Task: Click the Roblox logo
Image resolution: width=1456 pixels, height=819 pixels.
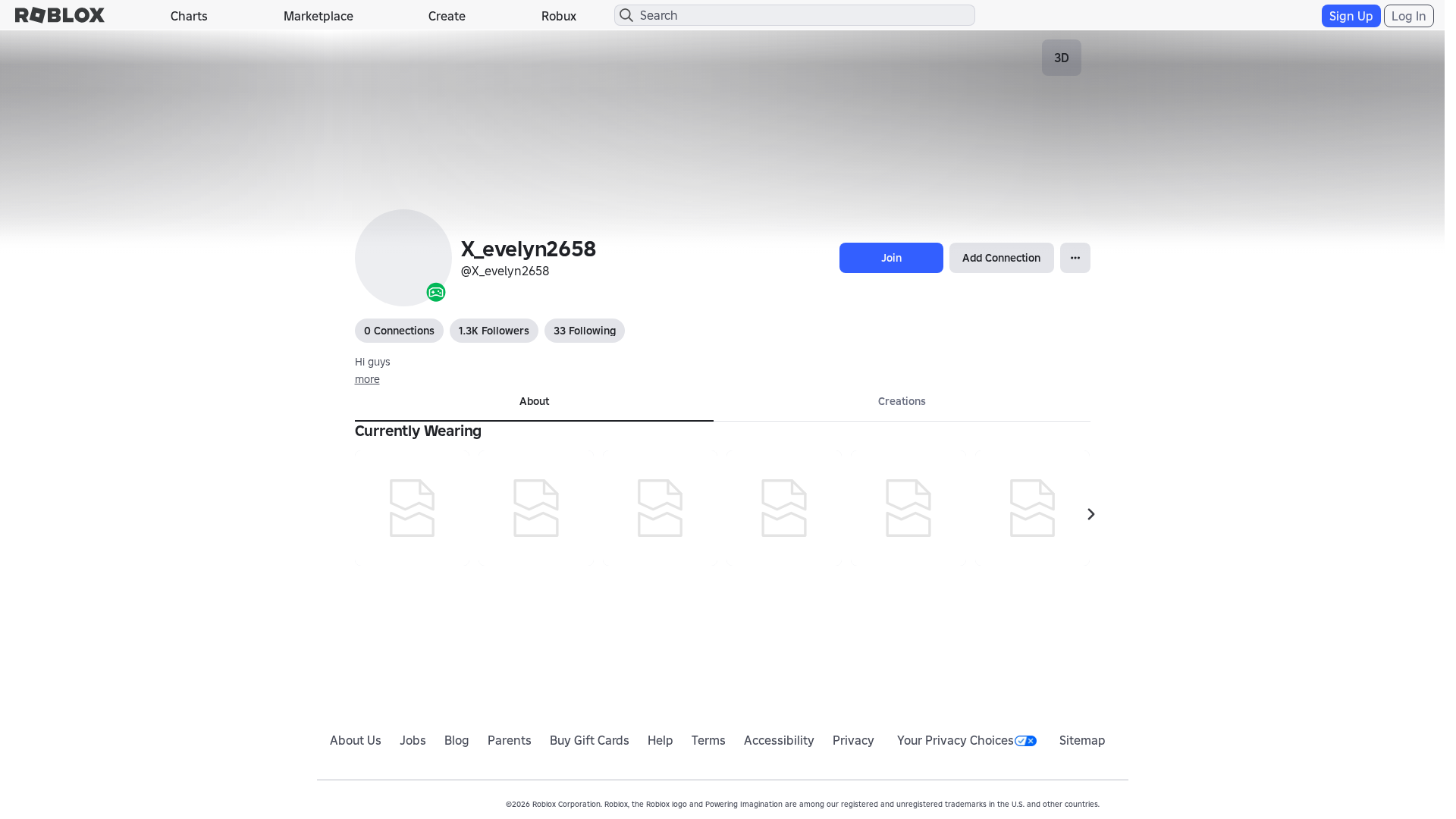Action: click(60, 15)
